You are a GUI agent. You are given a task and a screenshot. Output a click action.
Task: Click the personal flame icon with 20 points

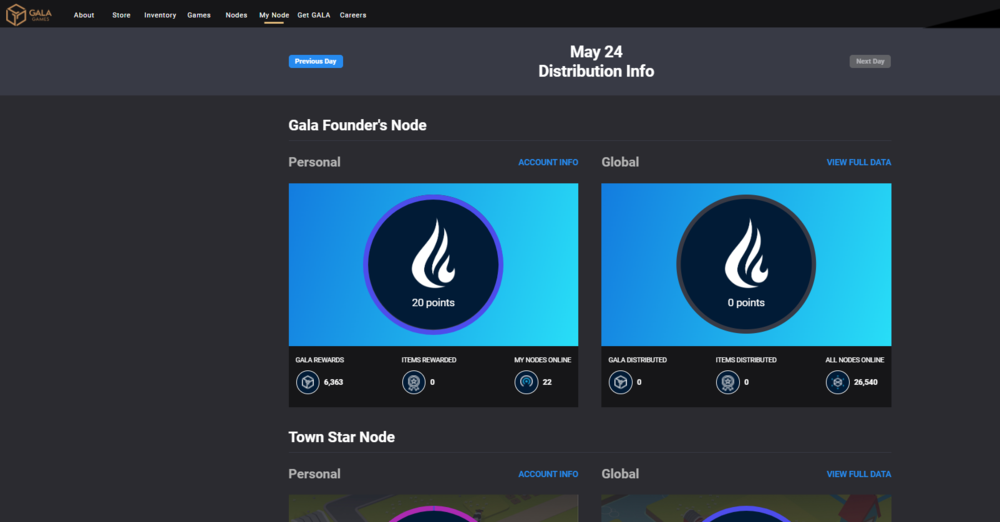pos(433,264)
